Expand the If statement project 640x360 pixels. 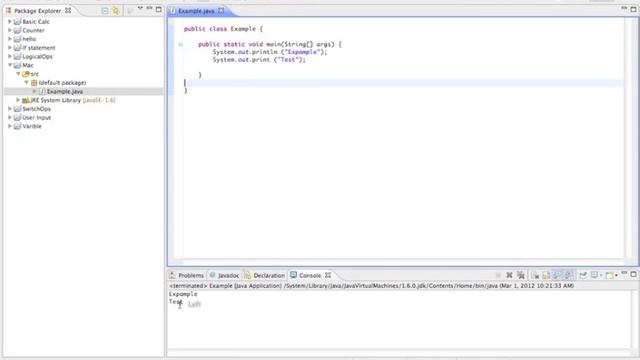point(10,48)
